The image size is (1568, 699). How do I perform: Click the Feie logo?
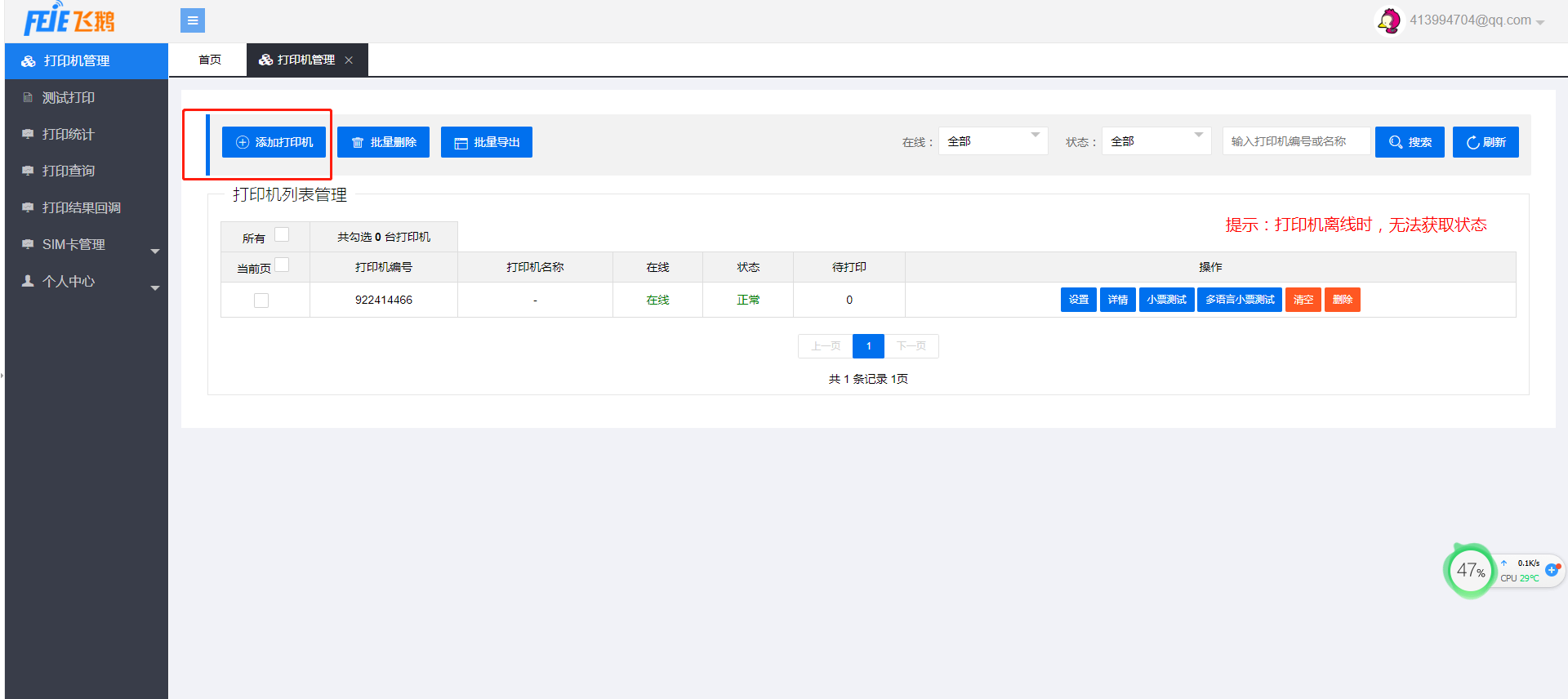(x=69, y=20)
